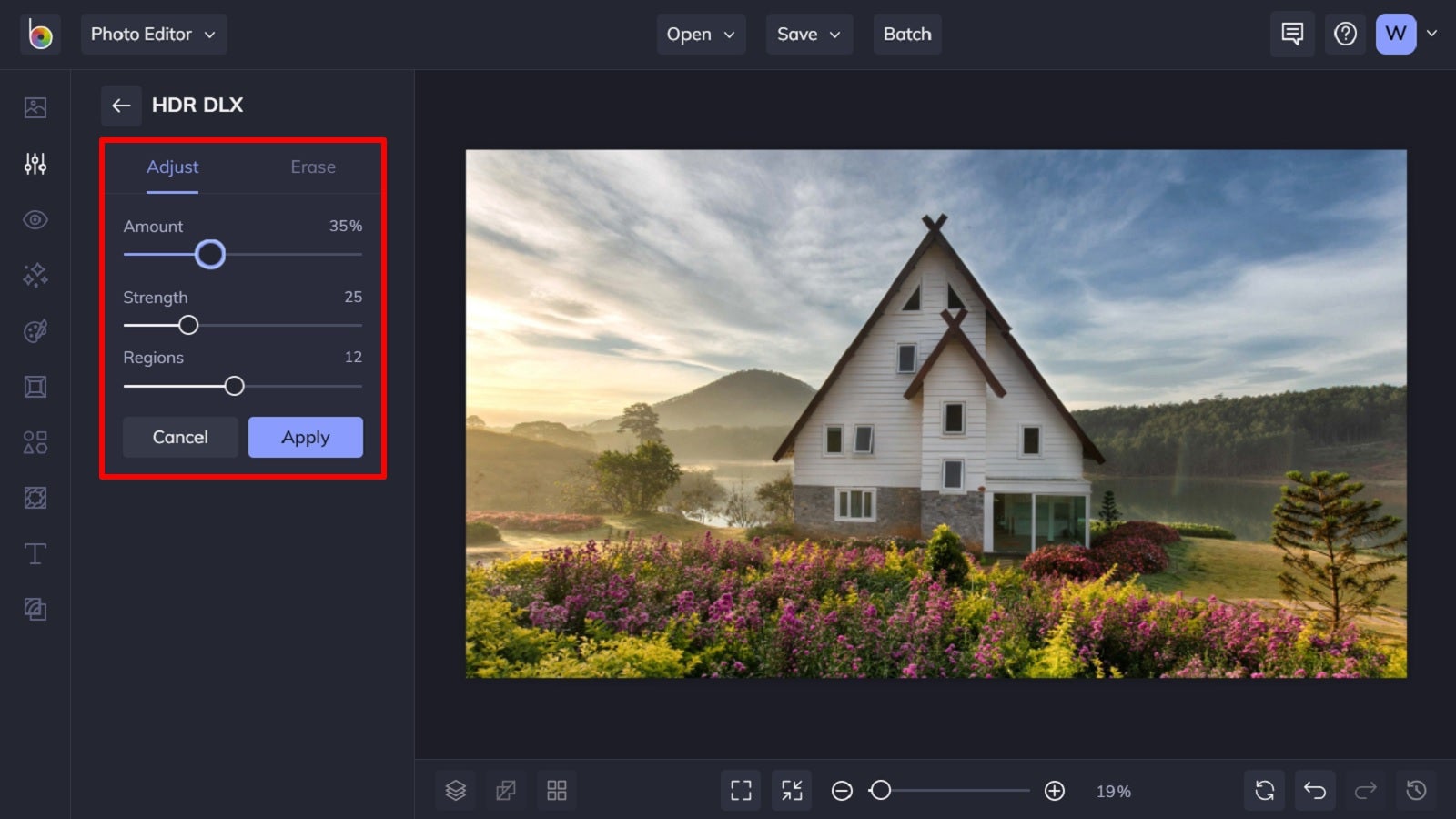
Task: Click the undo arrow icon
Action: [1315, 791]
